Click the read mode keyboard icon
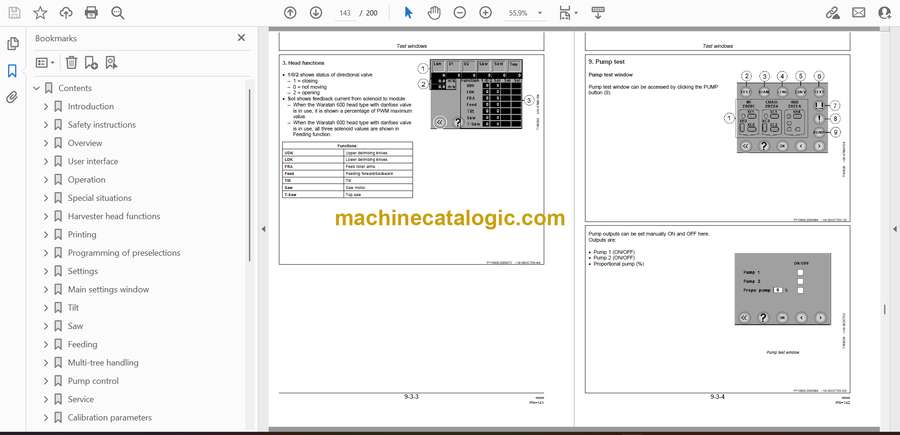 pyautogui.click(x=598, y=13)
